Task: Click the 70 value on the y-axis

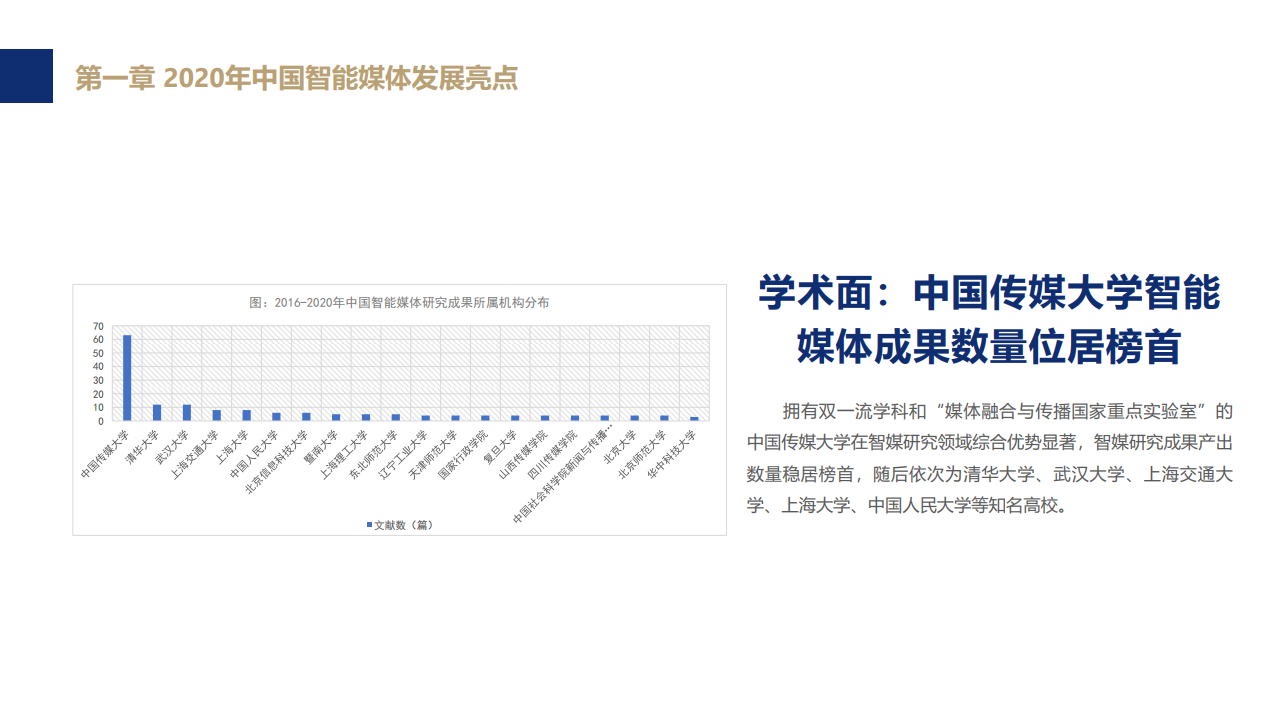Action: (98, 326)
